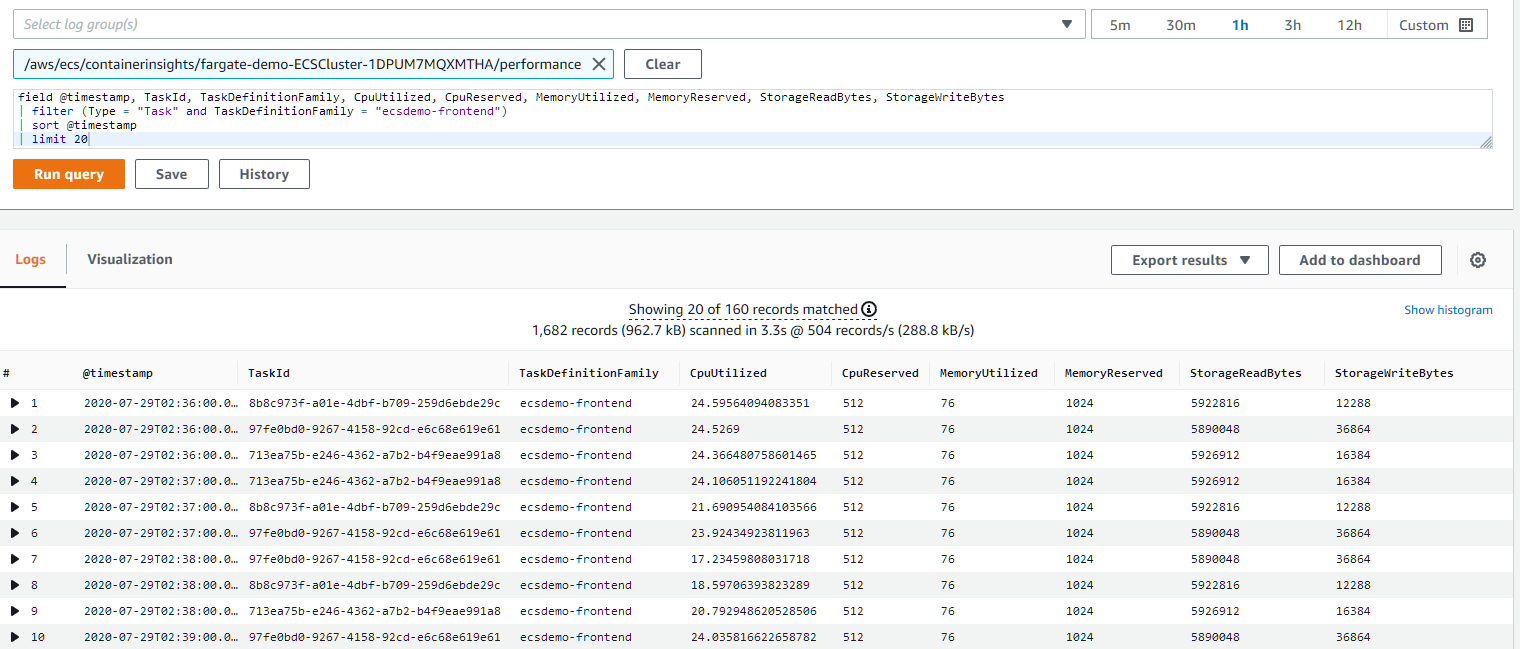Image resolution: width=1520 pixels, height=649 pixels.
Task: Click the info icon beside records matched
Action: tap(869, 310)
